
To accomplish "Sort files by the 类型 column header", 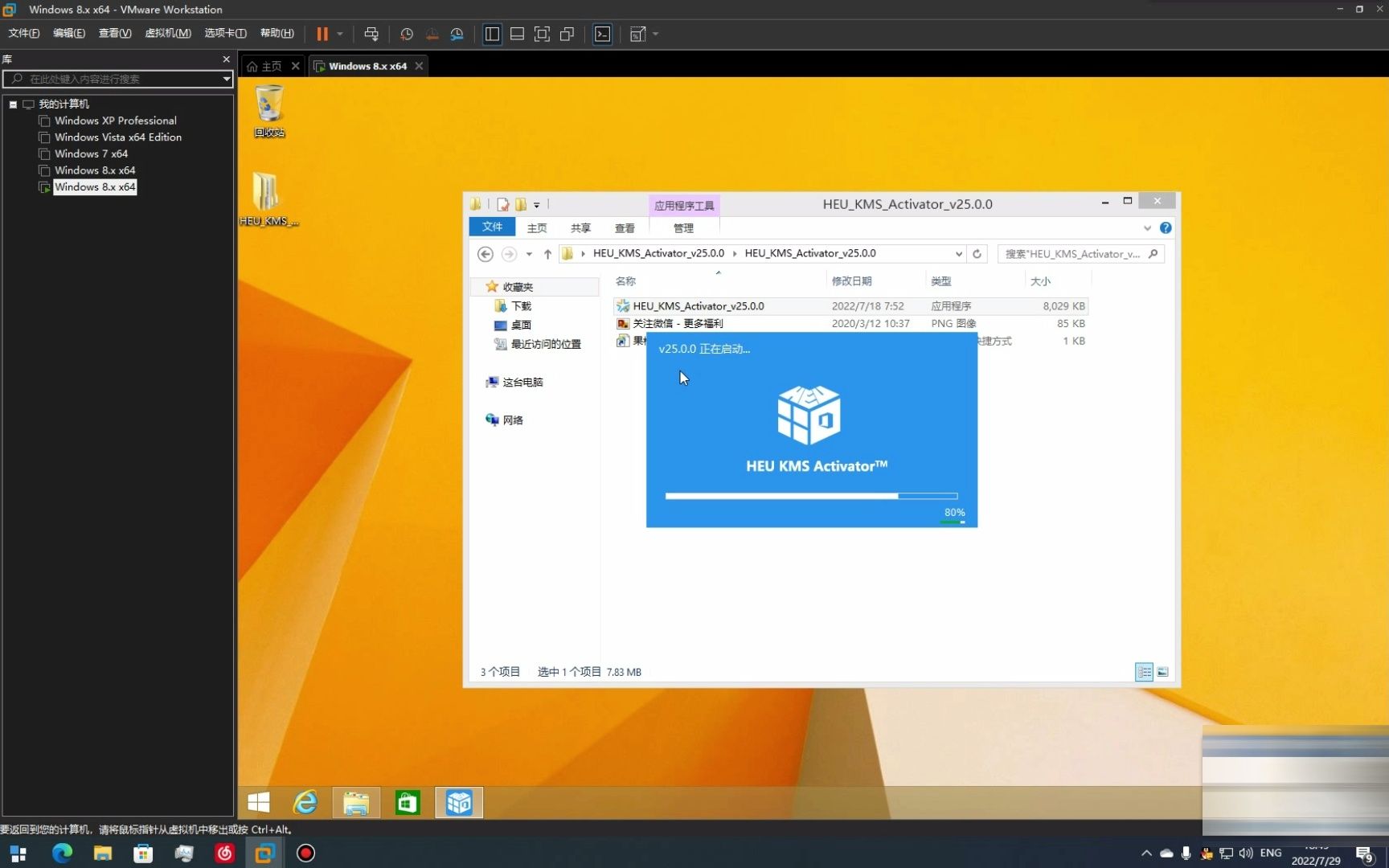I will click(941, 281).
